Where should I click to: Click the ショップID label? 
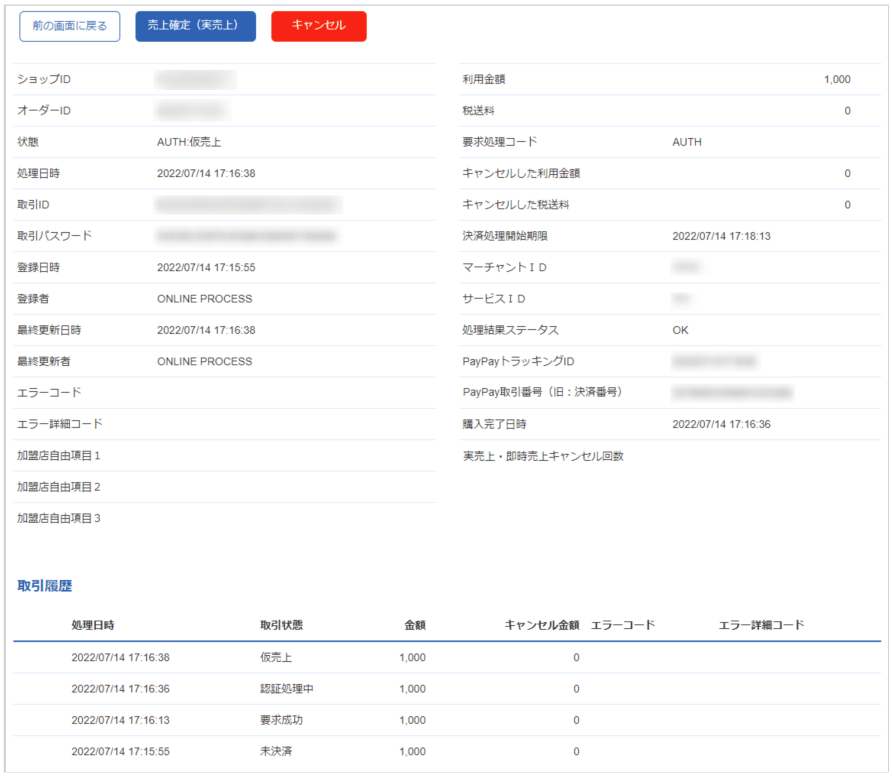click(x=44, y=80)
